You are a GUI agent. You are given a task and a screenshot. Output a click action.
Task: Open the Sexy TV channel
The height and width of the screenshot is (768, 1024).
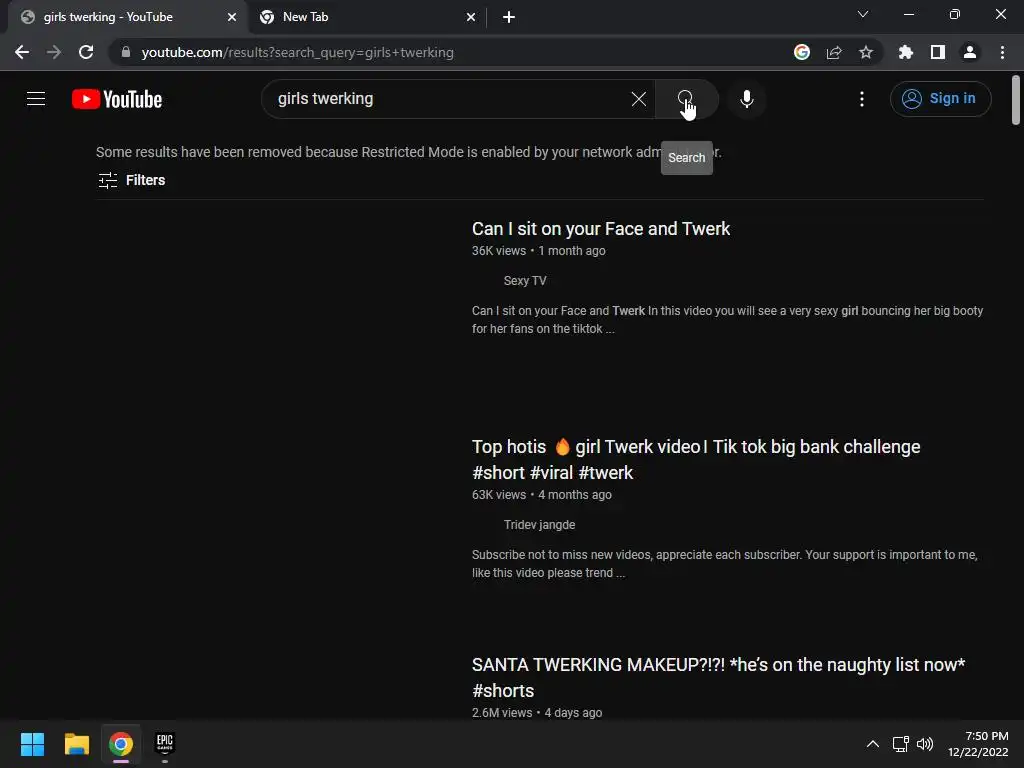click(524, 281)
